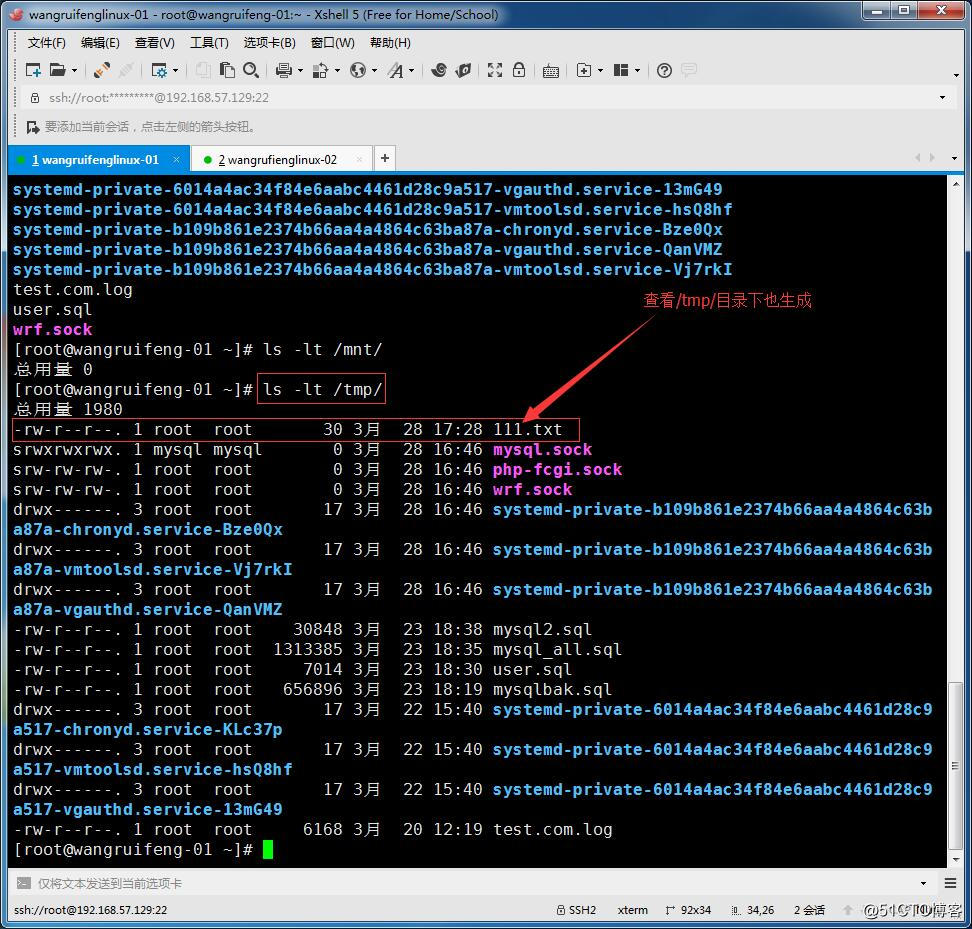Click the New Session toolbar icon
Screen dimensions: 972x929
point(33,70)
